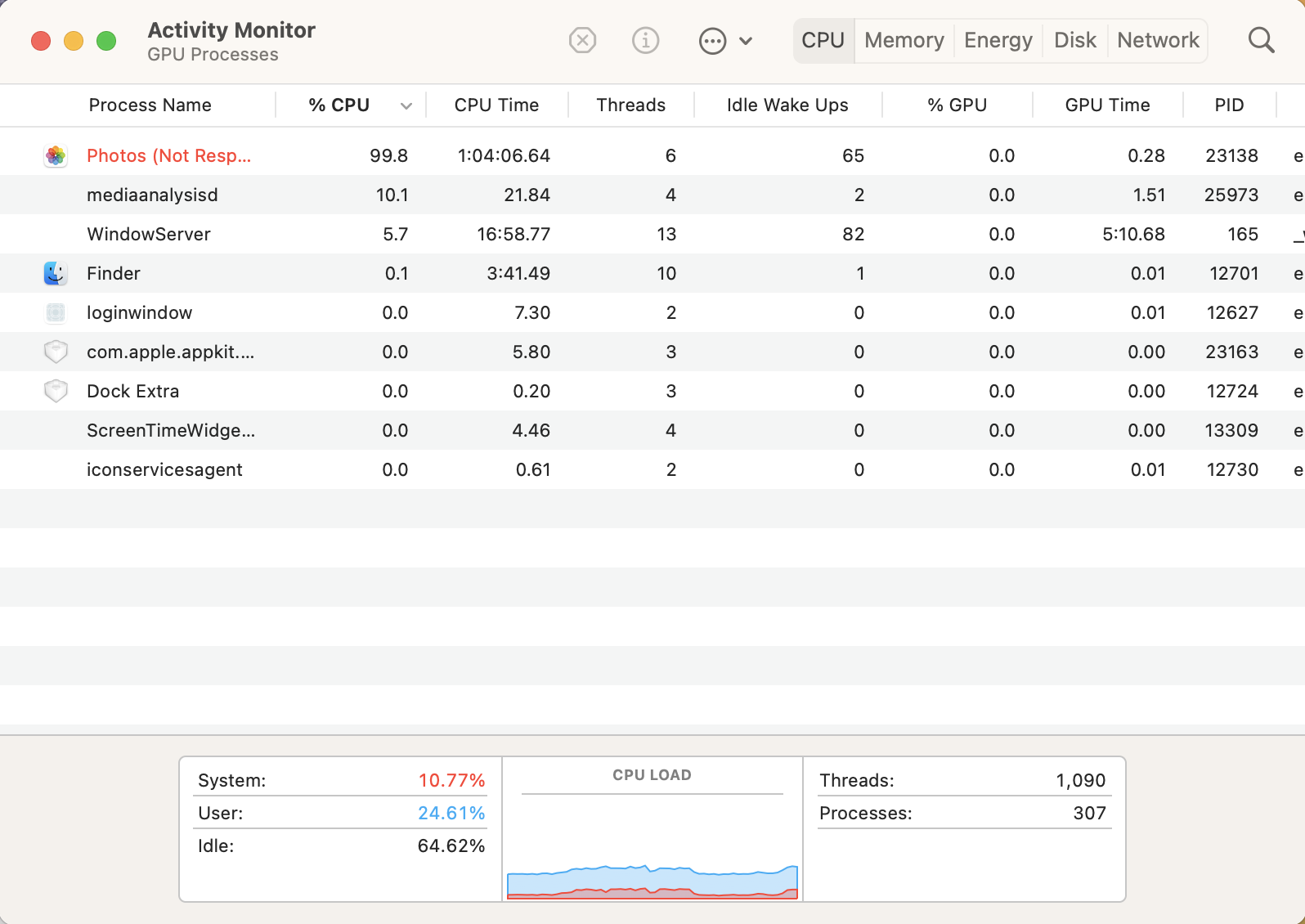Click the Finder icon in the list
1305x924 pixels.
coord(55,273)
